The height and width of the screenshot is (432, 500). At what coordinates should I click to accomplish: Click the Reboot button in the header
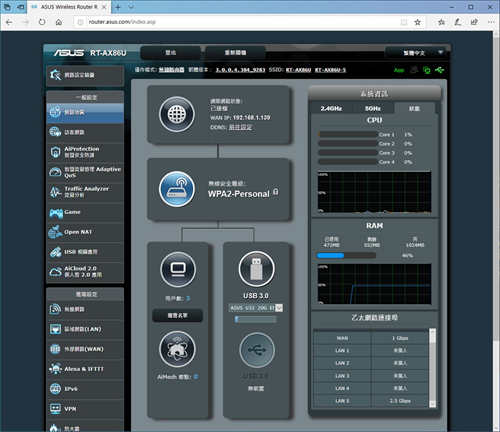tap(235, 53)
